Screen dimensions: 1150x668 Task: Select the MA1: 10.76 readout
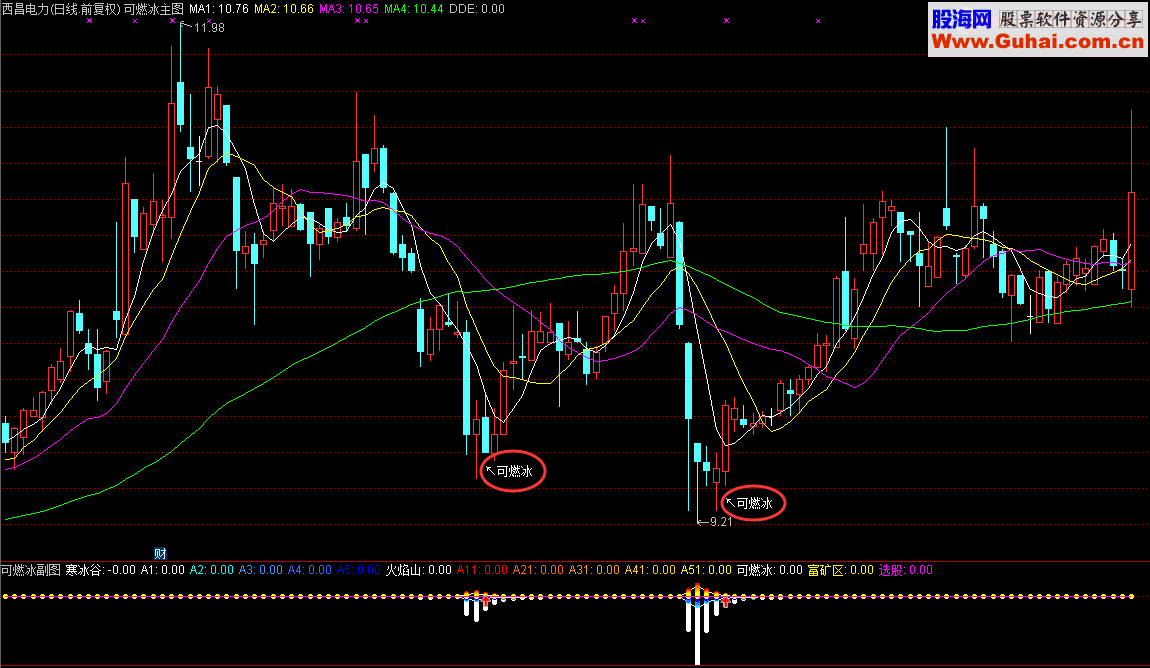(x=219, y=9)
